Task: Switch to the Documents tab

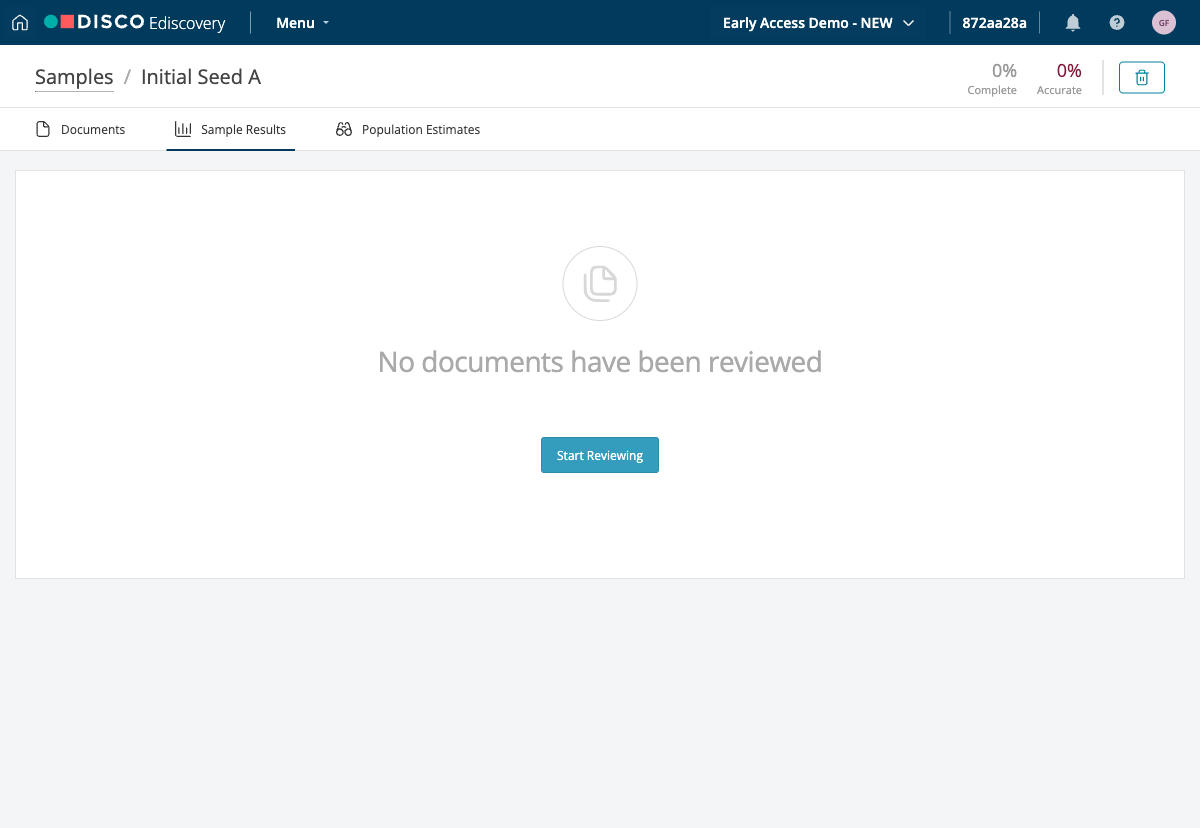Action: click(x=81, y=129)
